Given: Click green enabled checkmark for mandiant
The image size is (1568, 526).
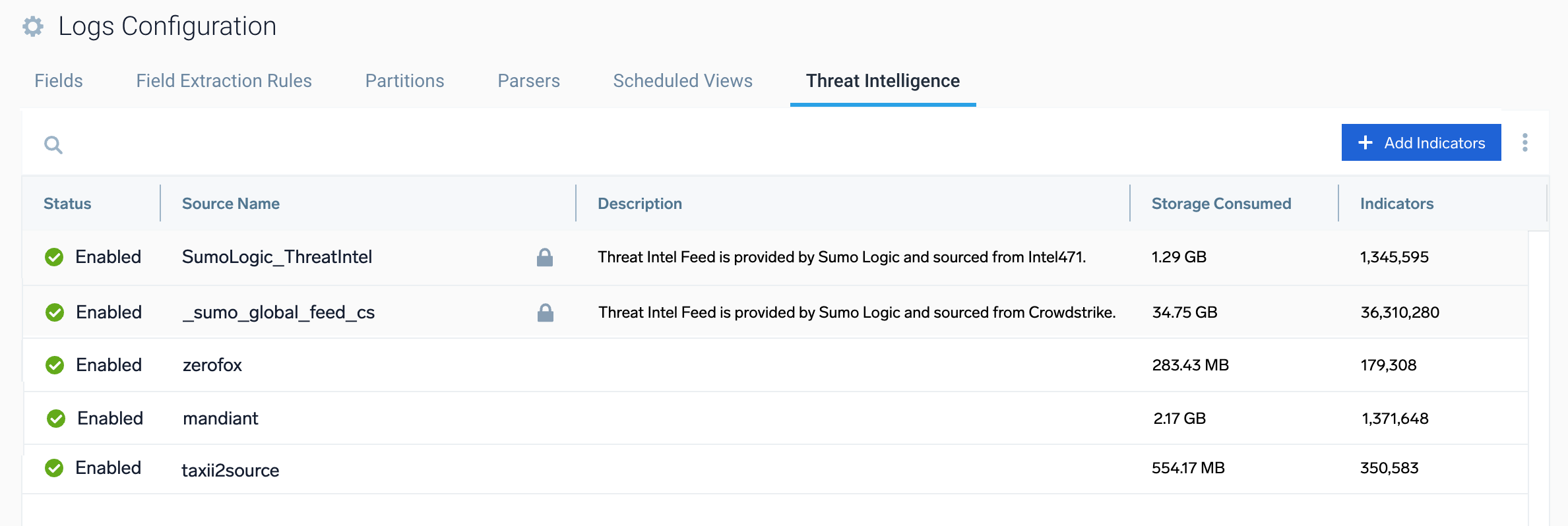Looking at the screenshot, I should pyautogui.click(x=56, y=419).
